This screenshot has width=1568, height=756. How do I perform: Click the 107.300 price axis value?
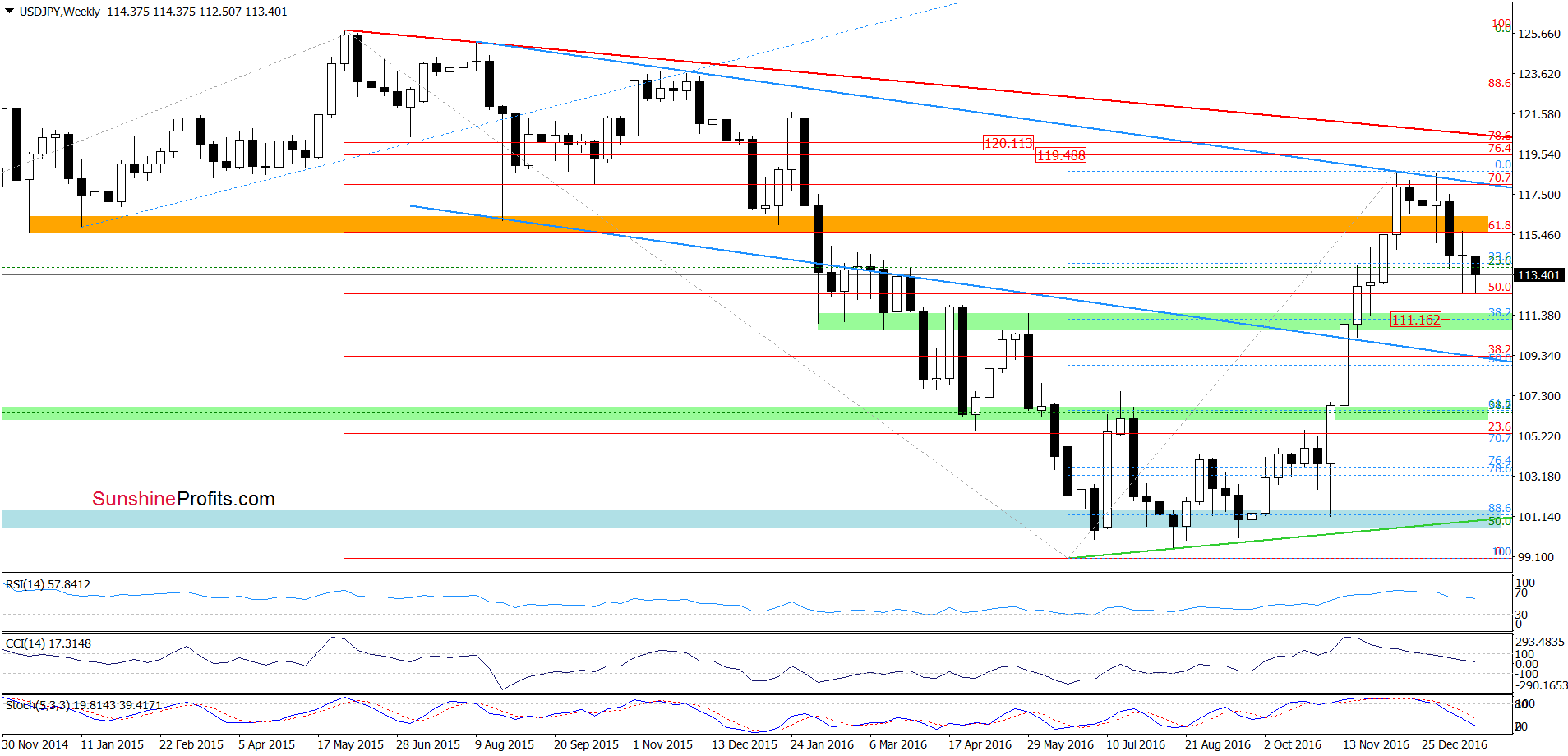coord(1538,396)
